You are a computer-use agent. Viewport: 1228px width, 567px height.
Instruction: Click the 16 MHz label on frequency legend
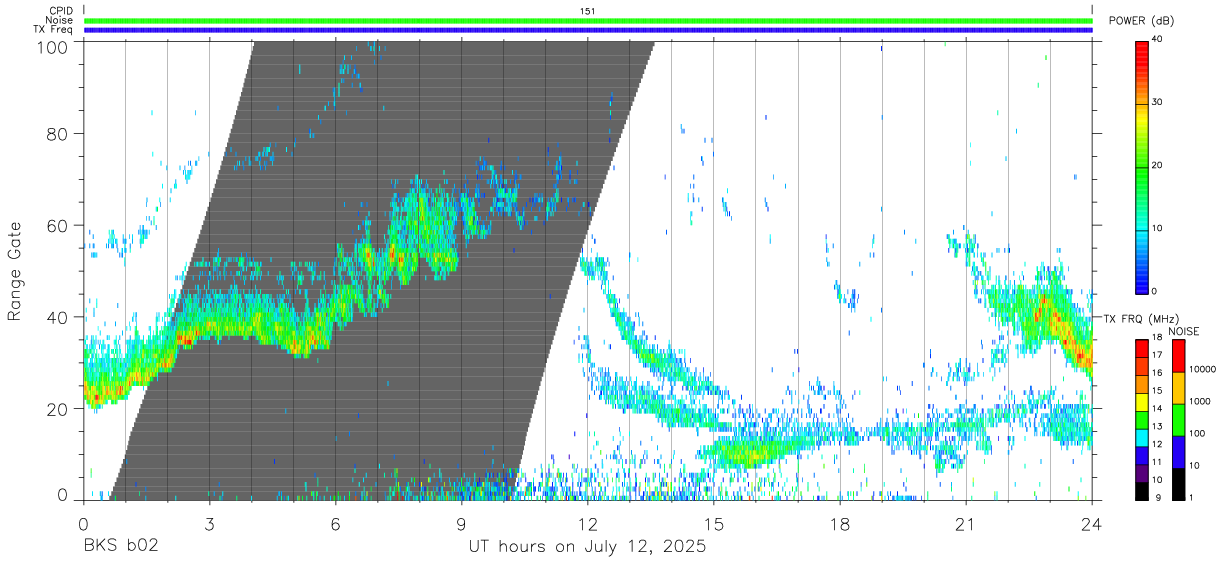(x=1155, y=373)
